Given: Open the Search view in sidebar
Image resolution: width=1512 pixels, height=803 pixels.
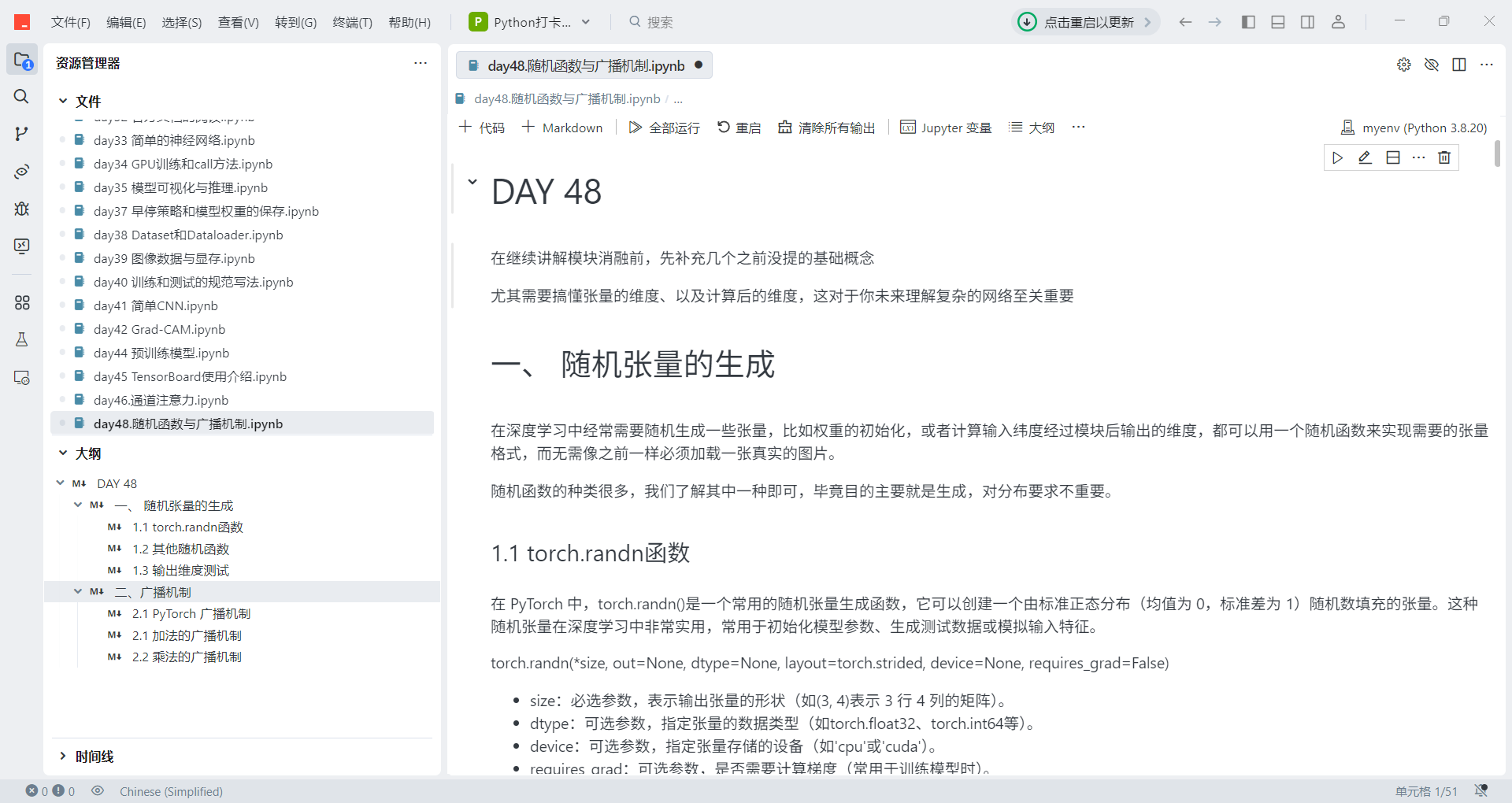Looking at the screenshot, I should pos(20,97).
